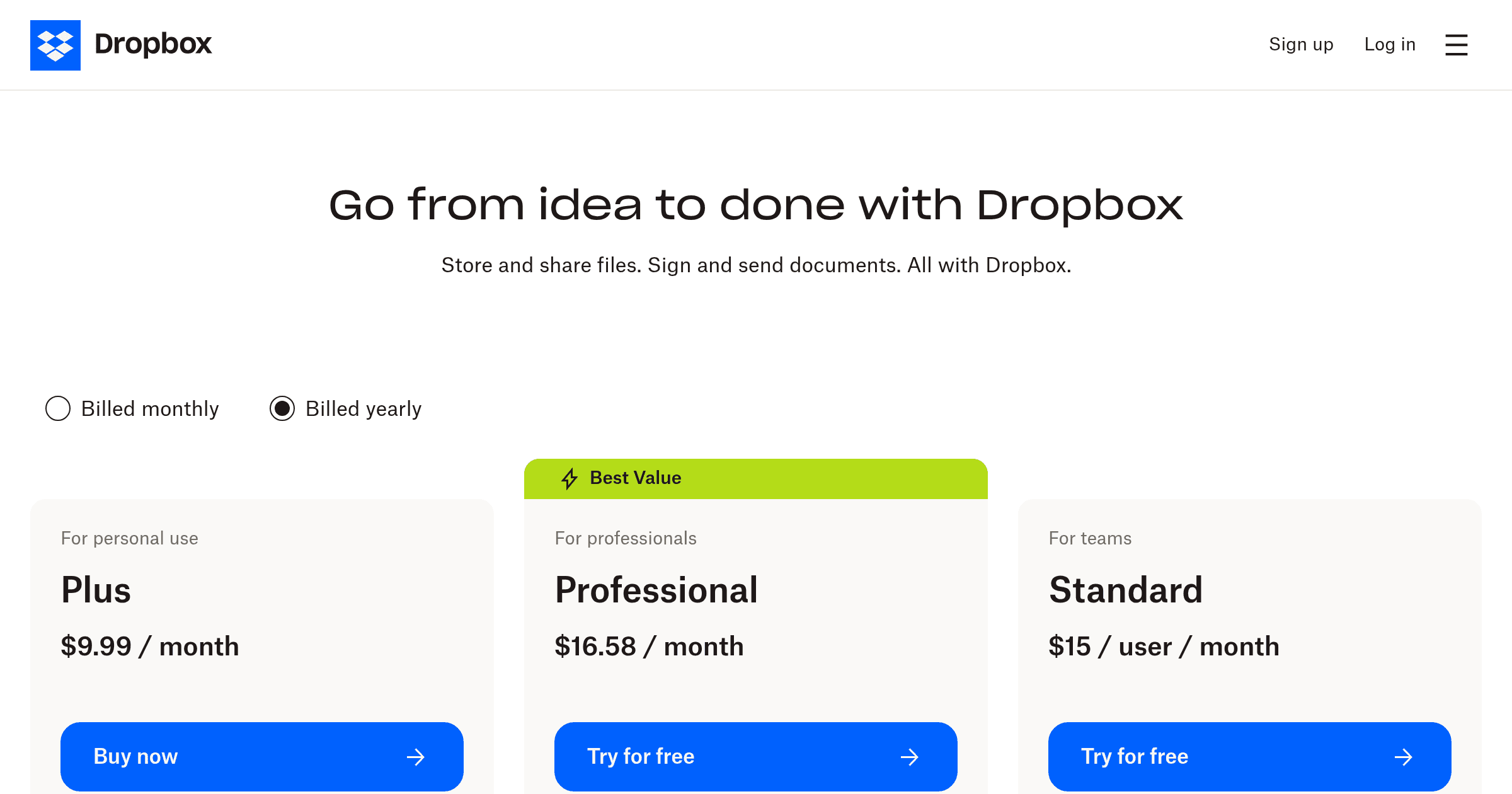Buy the Plus plan now
The width and height of the screenshot is (1512, 794).
[x=262, y=756]
